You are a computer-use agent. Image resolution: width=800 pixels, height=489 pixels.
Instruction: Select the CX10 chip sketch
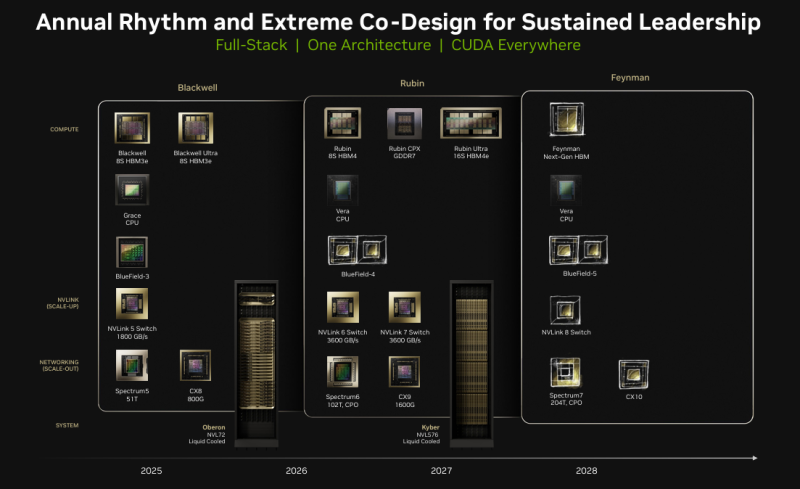click(634, 375)
